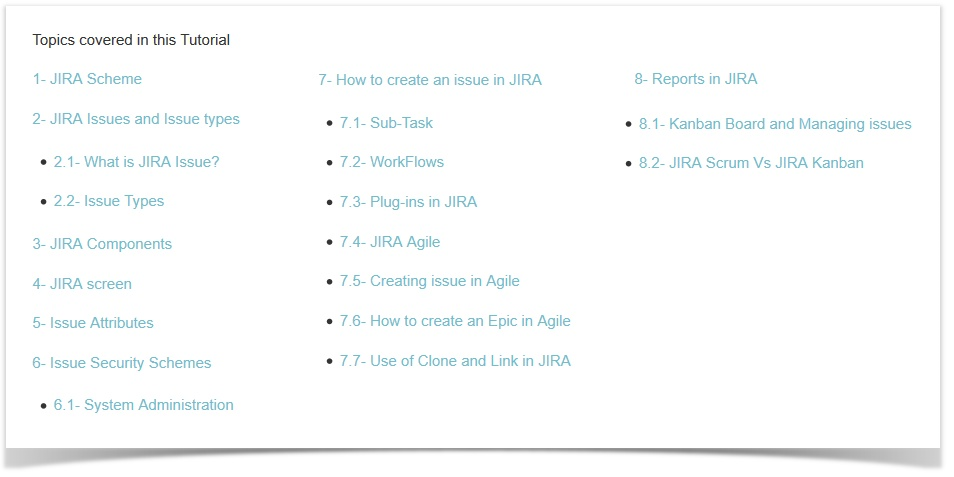Screen dimensions: 954x477
Task: Go to 7.3- Plug-ins in JIRA
Action: 408,203
